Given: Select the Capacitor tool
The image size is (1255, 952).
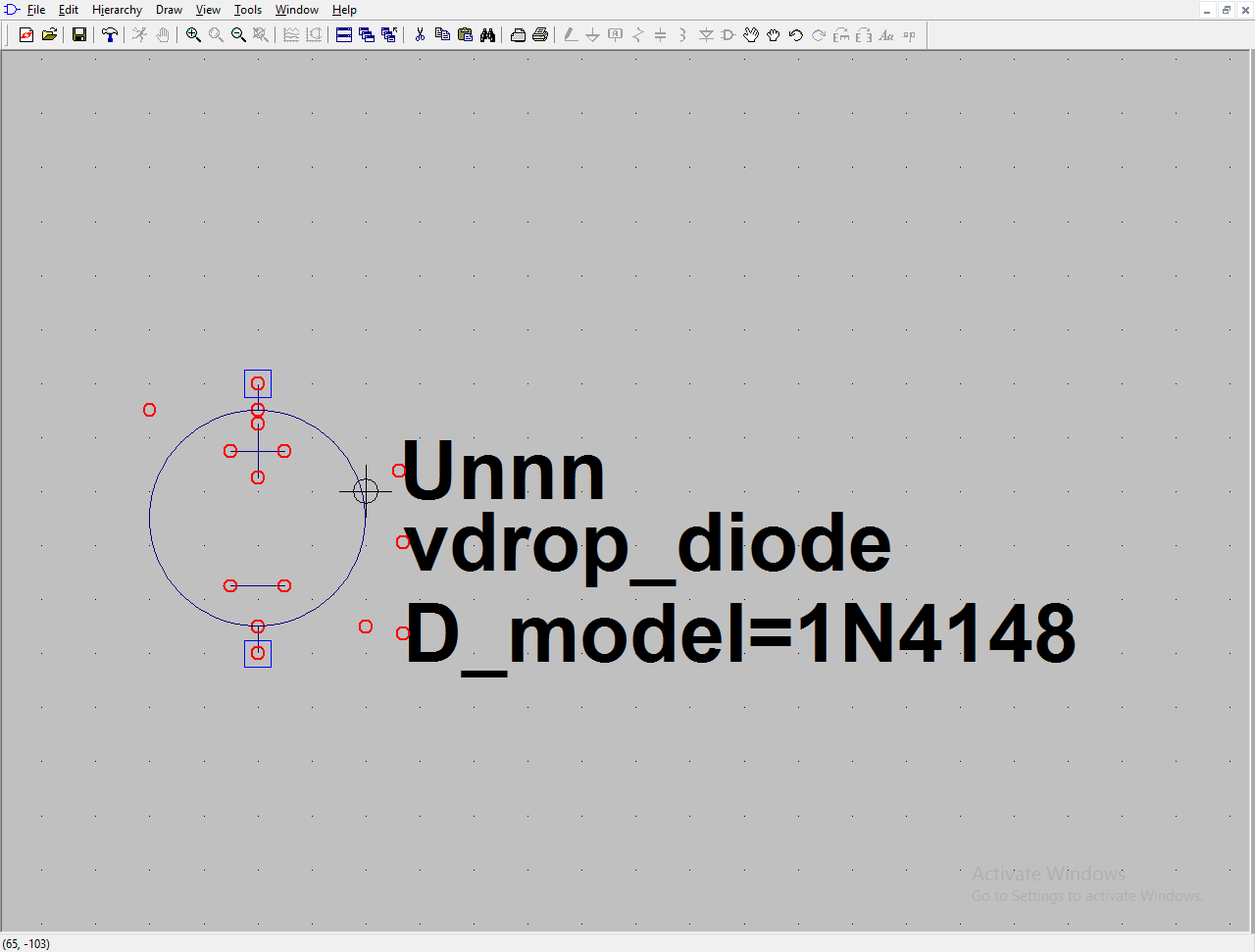Looking at the screenshot, I should (x=661, y=35).
